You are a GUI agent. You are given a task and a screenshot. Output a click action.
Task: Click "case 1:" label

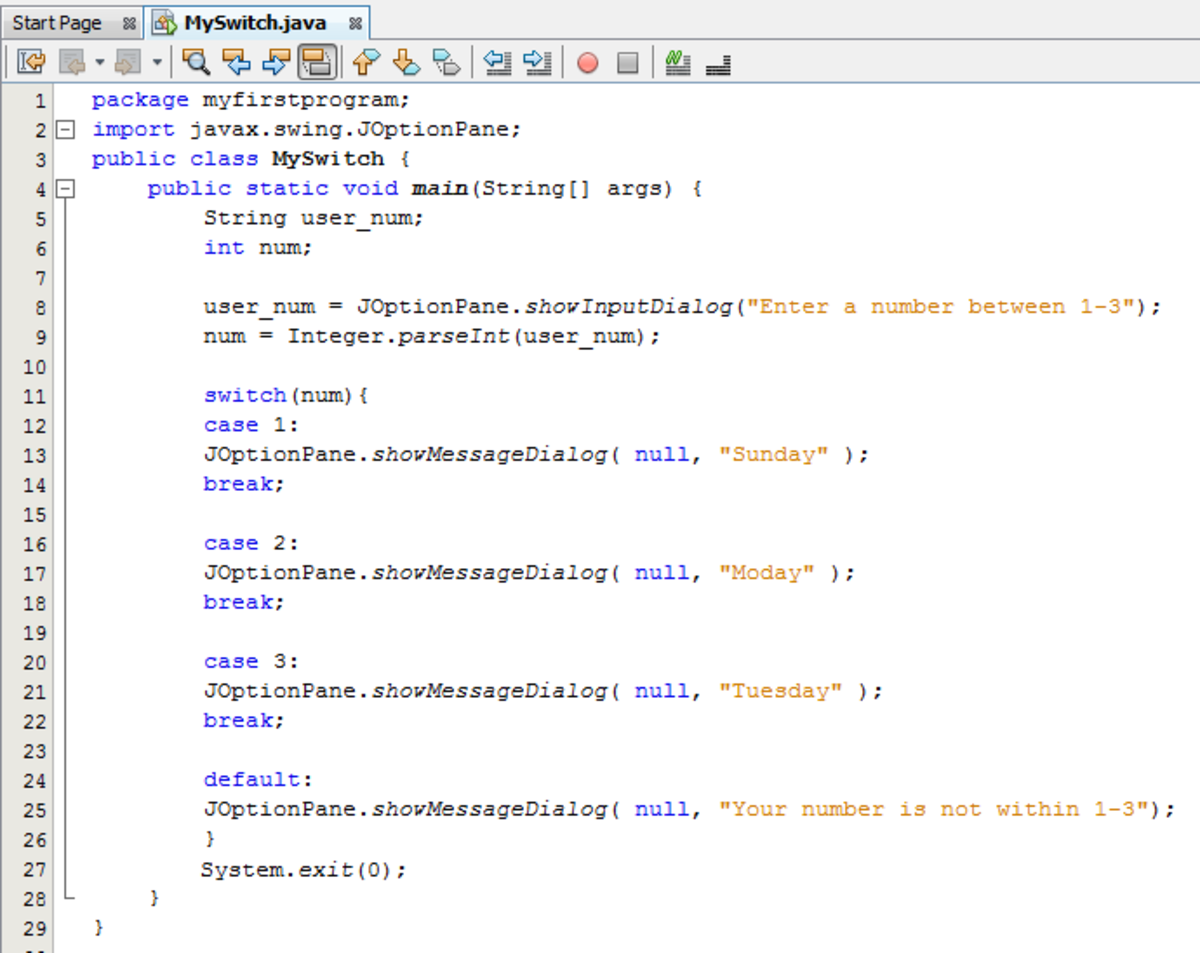(251, 425)
